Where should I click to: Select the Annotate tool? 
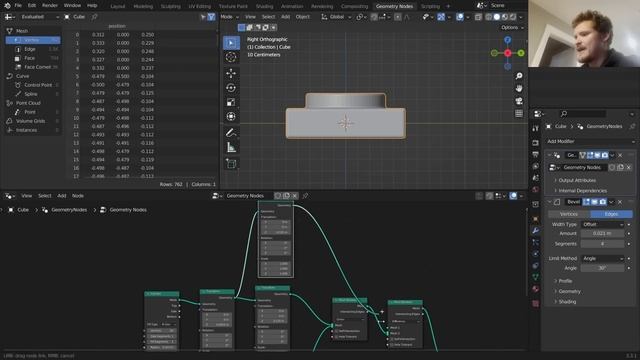point(231,133)
